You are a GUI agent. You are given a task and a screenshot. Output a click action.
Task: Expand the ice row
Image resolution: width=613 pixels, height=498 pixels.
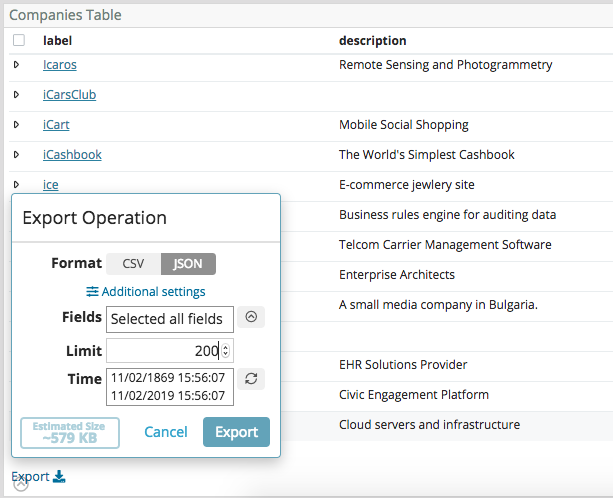pos(16,185)
